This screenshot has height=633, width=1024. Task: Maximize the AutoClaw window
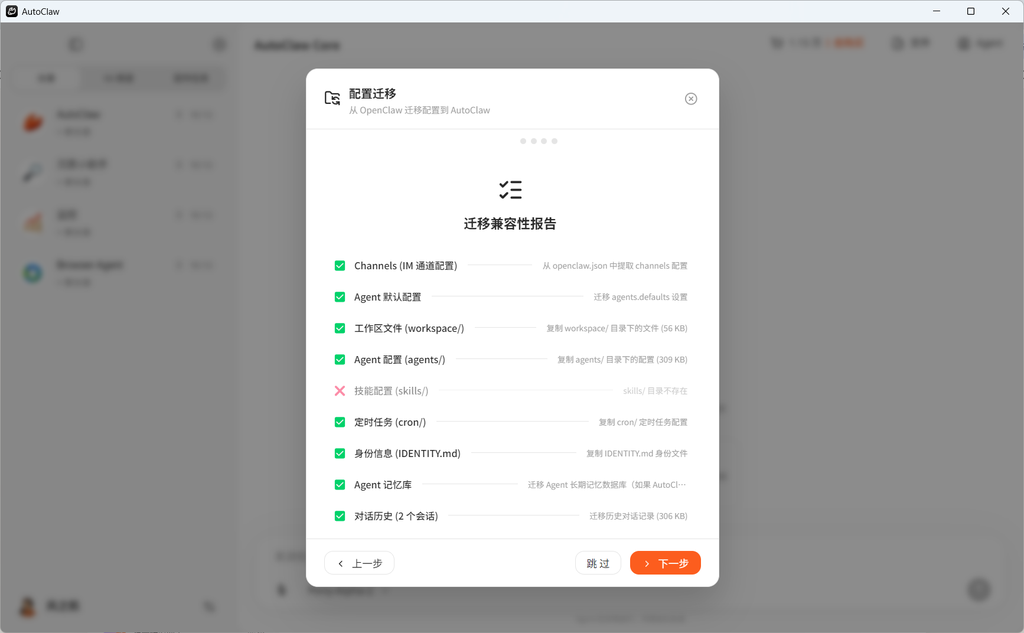click(970, 11)
